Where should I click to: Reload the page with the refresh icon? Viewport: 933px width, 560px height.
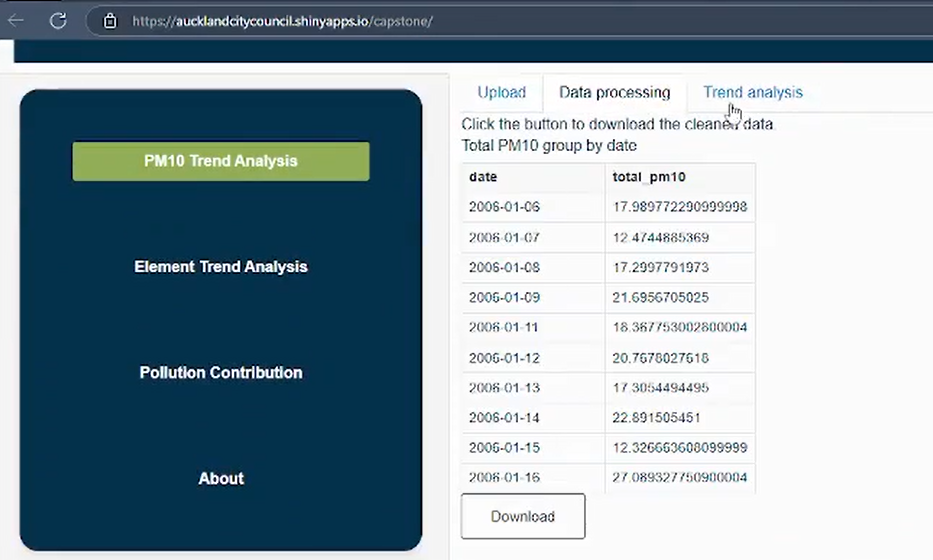tap(58, 20)
